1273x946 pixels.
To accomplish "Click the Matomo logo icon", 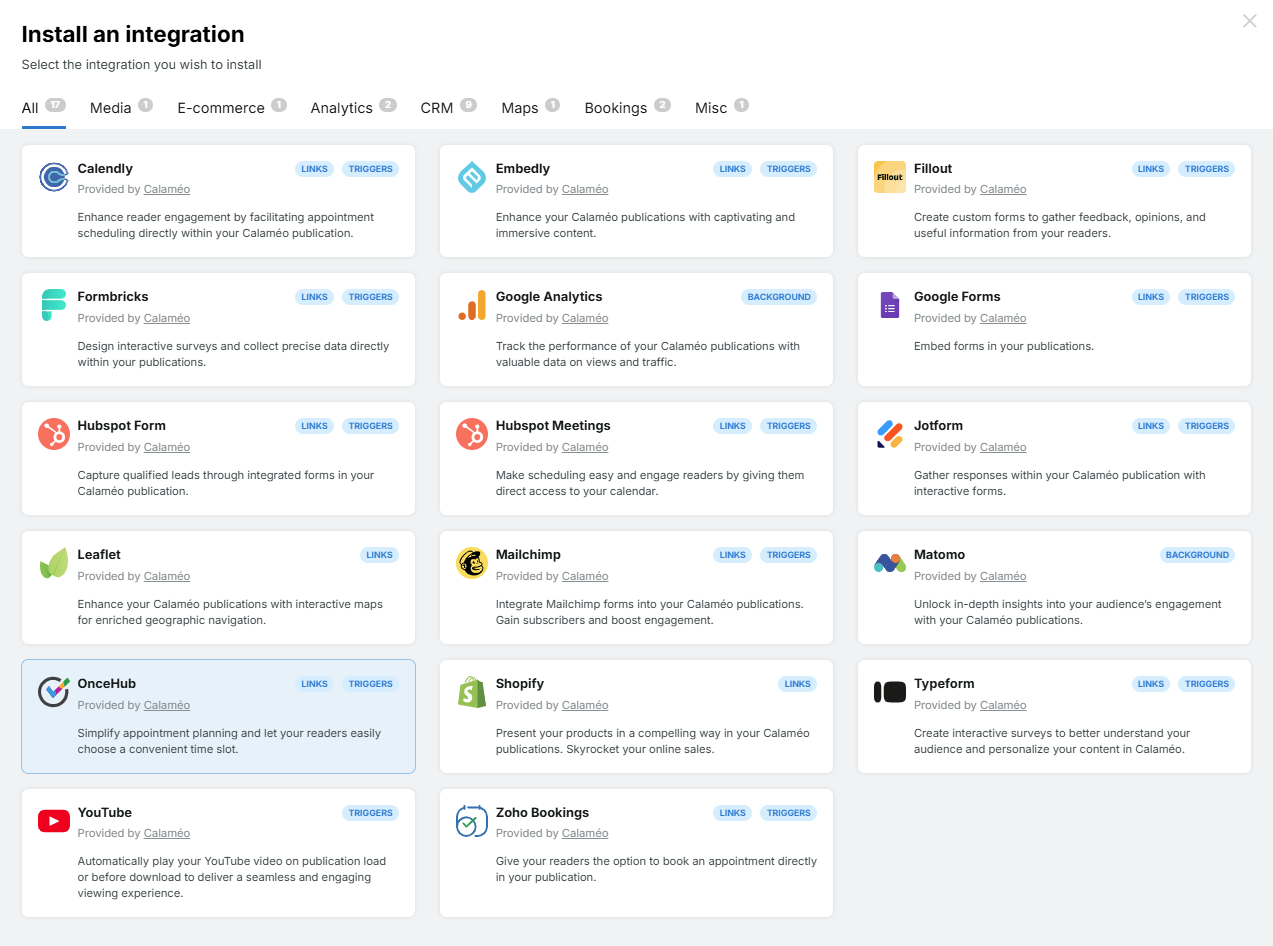I will tap(890, 564).
